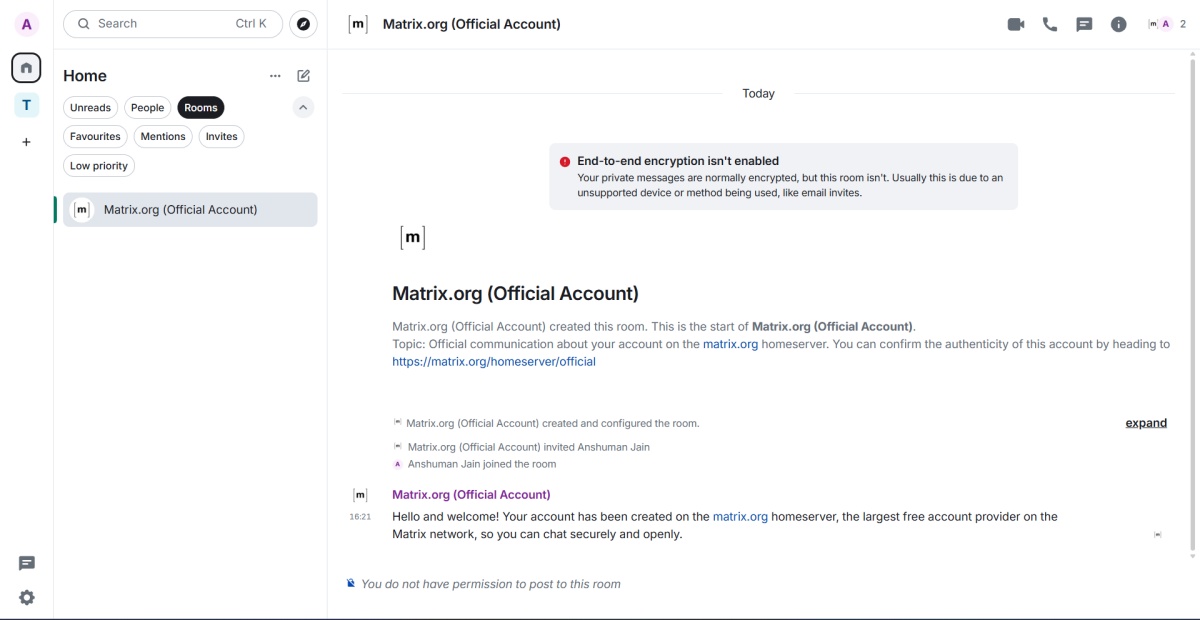Open the Home options menu via ellipsis
The height and width of the screenshot is (620, 1200).
pos(276,75)
